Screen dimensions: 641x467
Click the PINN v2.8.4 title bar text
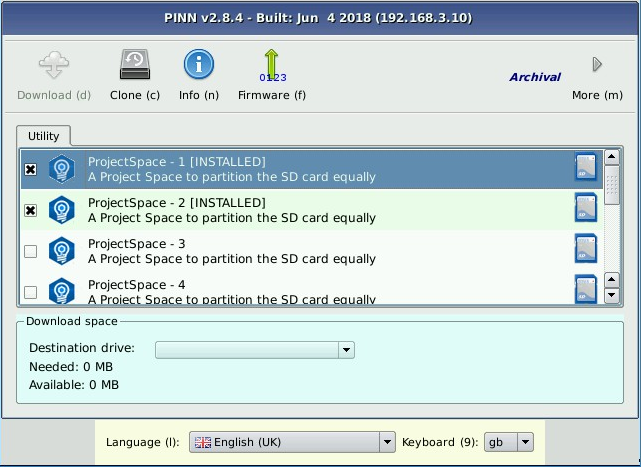318,18
